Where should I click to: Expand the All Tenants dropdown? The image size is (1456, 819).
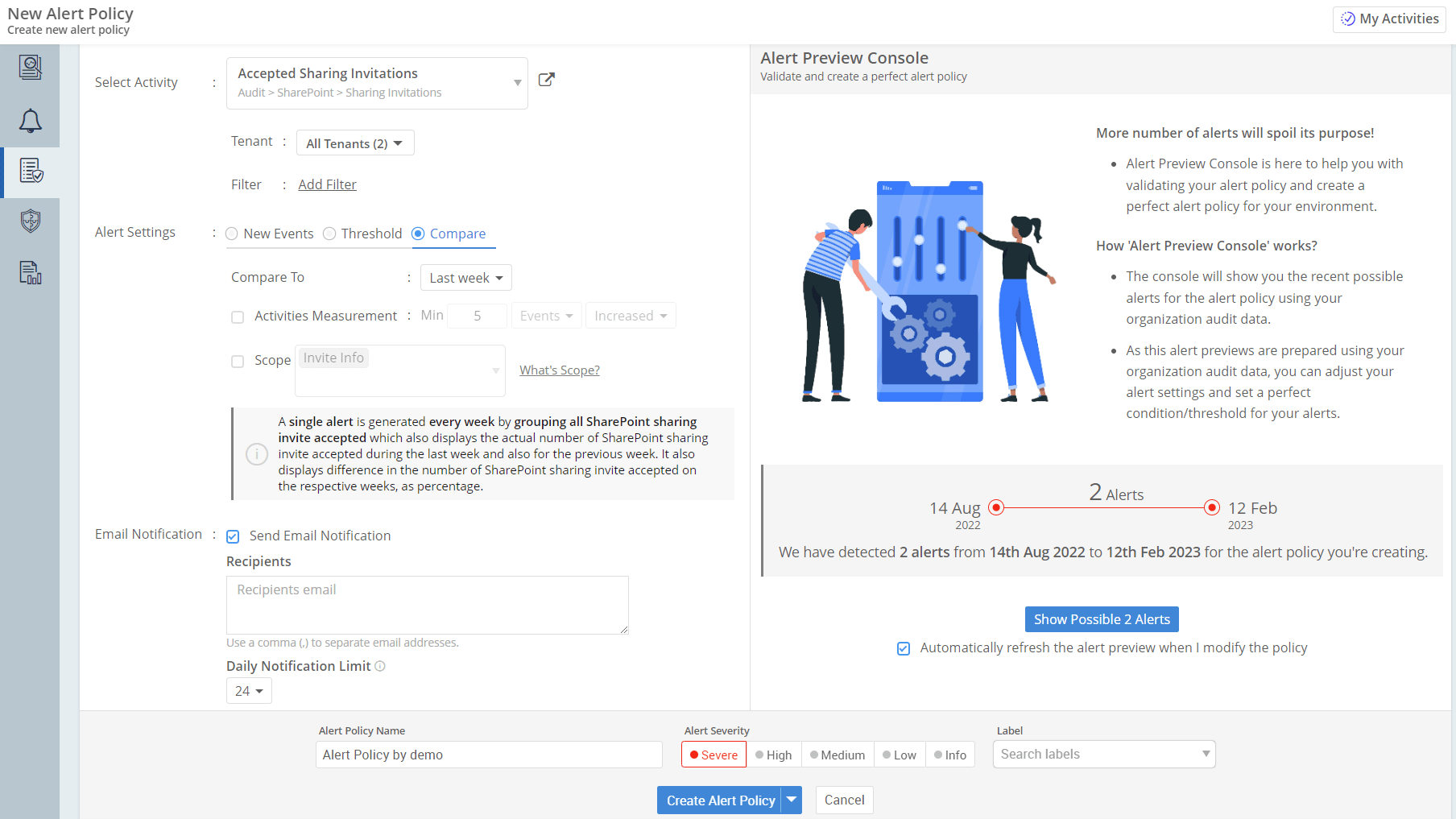354,143
